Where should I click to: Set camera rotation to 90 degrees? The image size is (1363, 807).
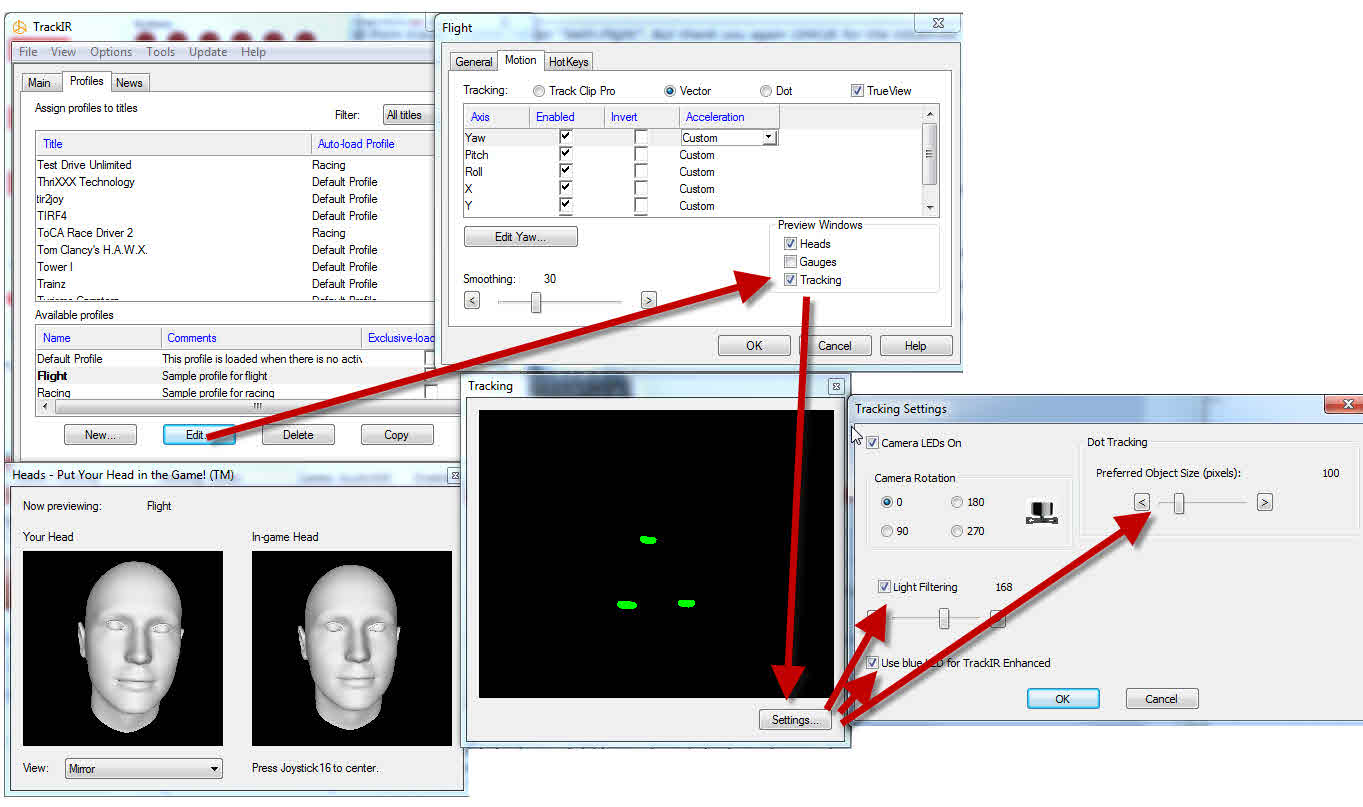[886, 531]
